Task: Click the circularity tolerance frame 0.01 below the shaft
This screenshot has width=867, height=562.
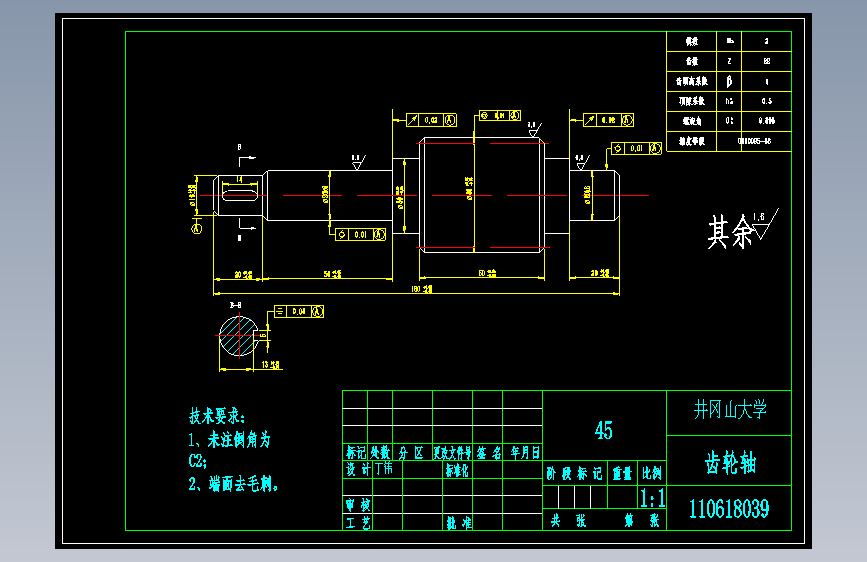Action: coord(361,235)
